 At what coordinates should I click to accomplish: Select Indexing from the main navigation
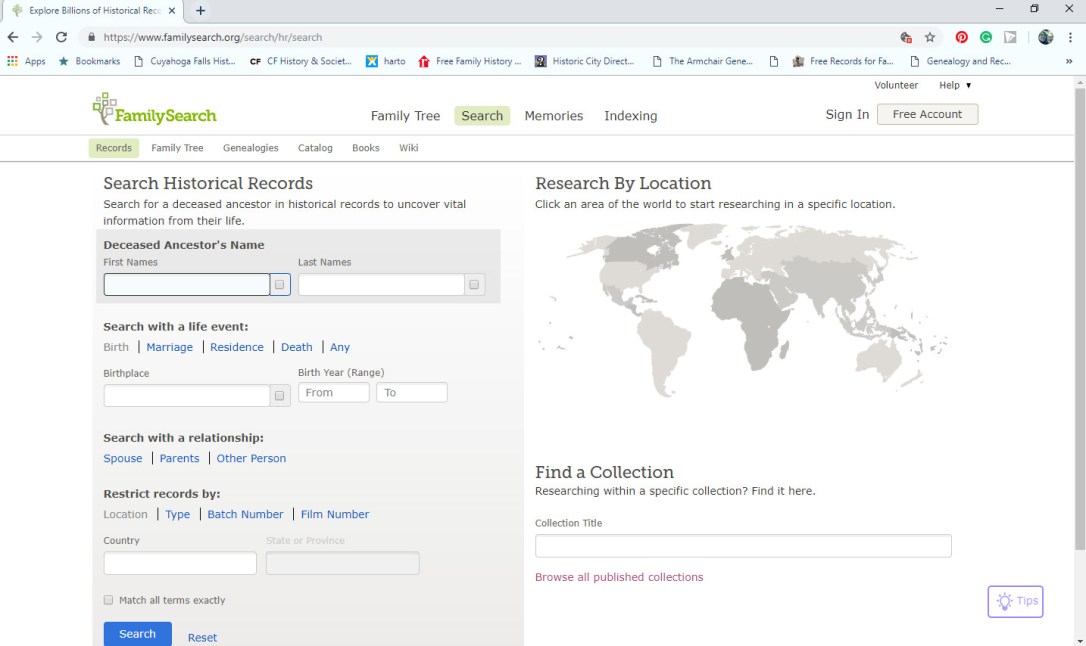[x=630, y=116]
